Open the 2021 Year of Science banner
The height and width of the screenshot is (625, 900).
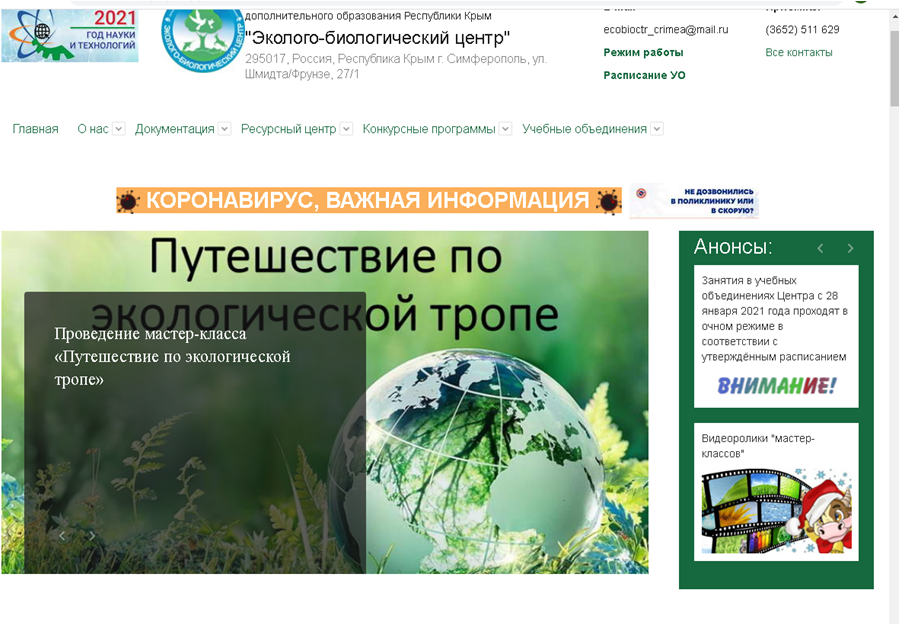(x=70, y=36)
